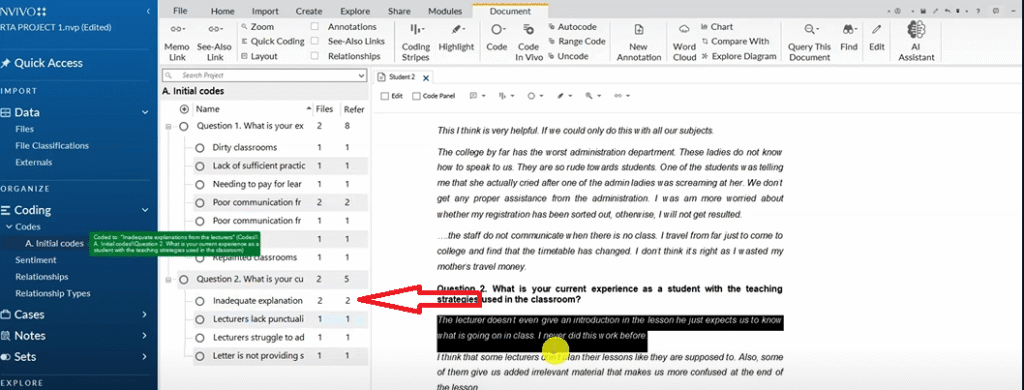Run Autocode on the document
Viewport: 1024px width, 390px height.
572,27
